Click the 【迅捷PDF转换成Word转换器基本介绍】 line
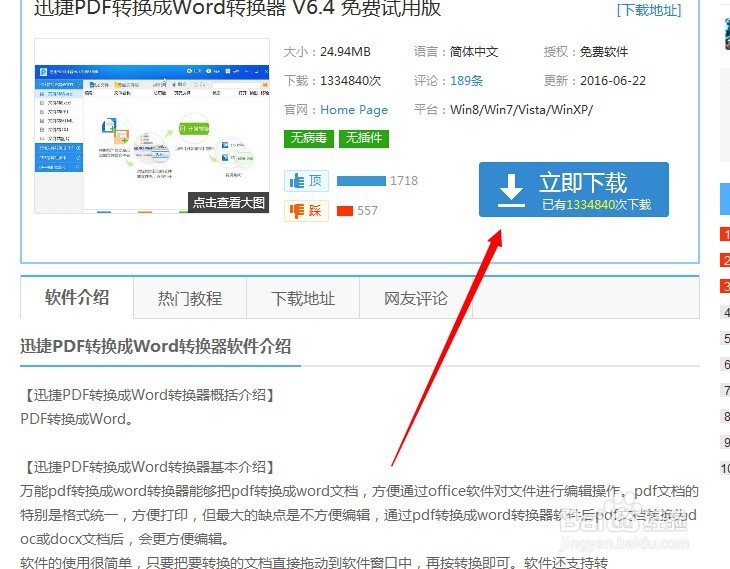Image resolution: width=730 pixels, height=569 pixels. (x=148, y=467)
